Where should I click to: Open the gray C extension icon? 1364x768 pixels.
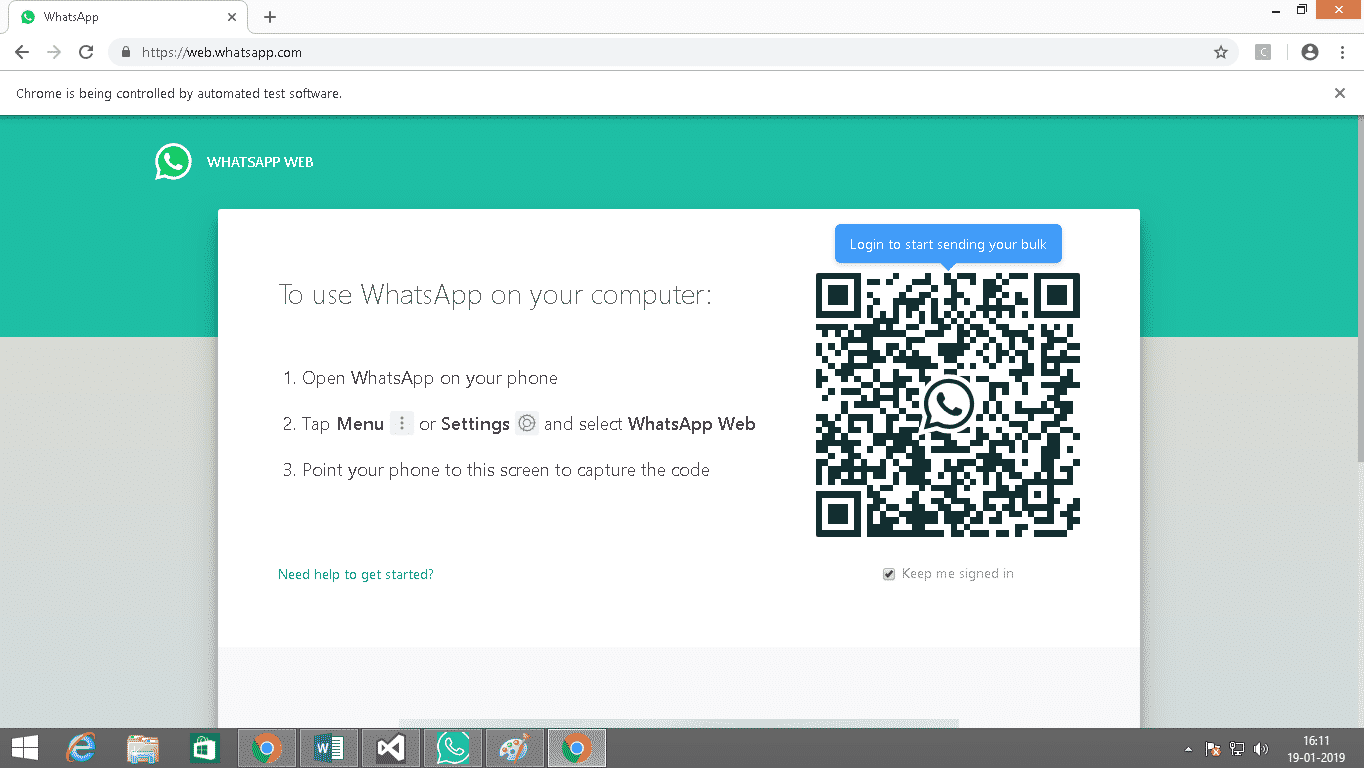tap(1263, 52)
